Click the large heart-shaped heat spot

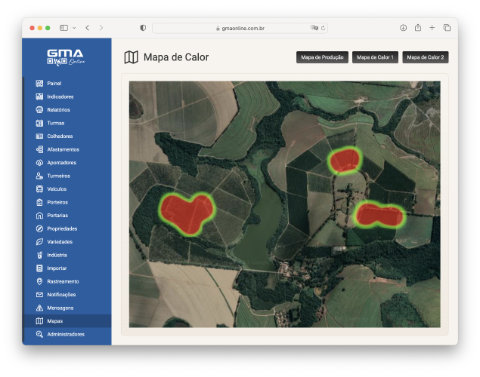pos(187,214)
